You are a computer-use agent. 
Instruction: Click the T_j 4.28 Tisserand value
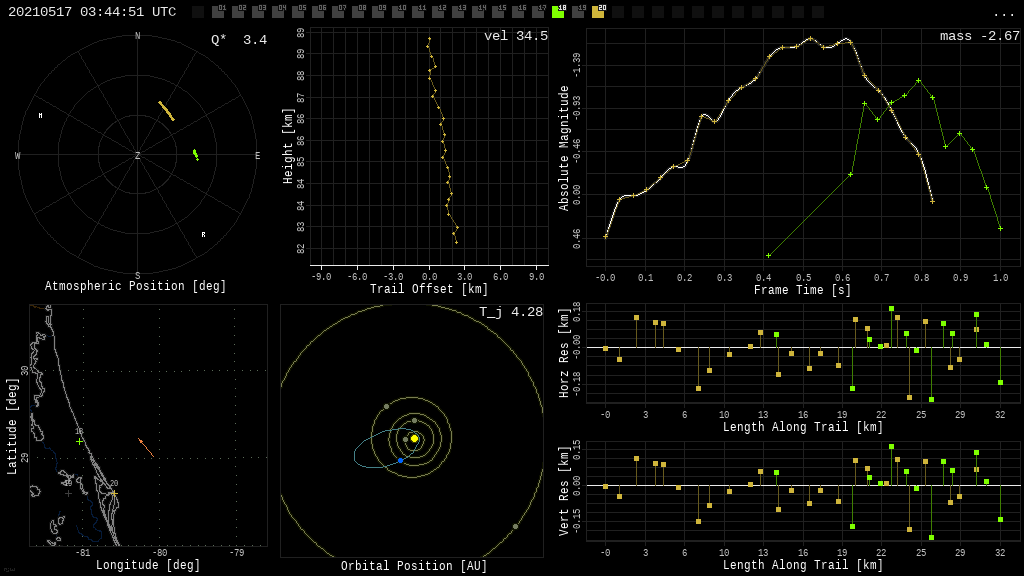[x=510, y=312]
